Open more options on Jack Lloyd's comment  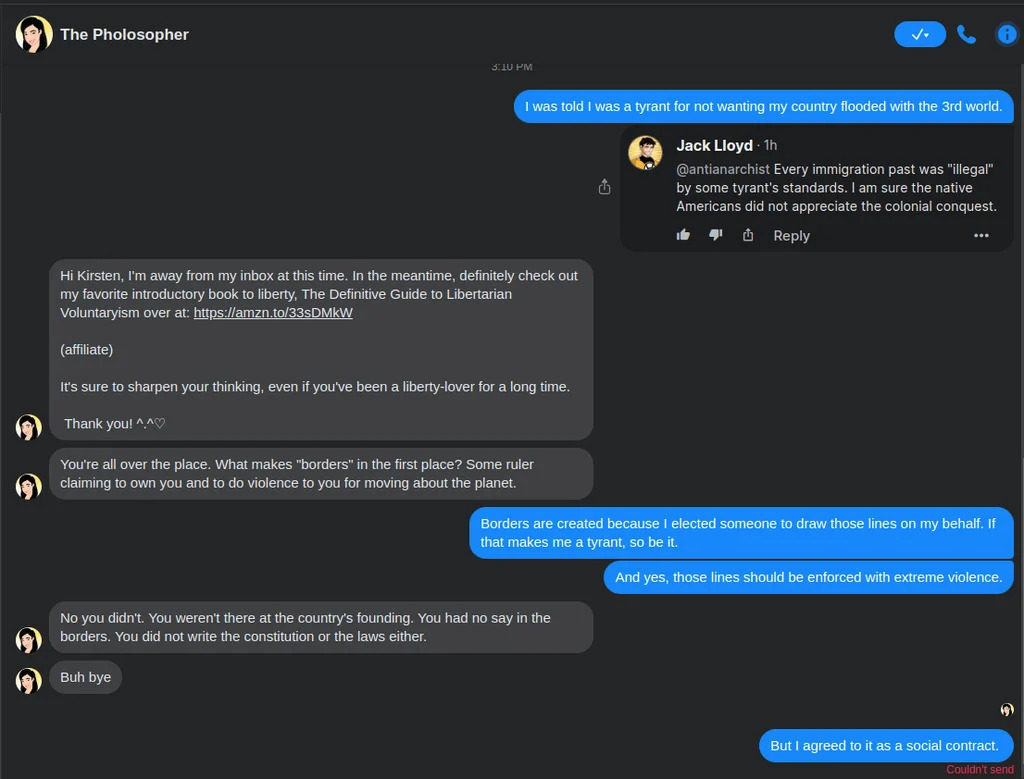pos(981,236)
